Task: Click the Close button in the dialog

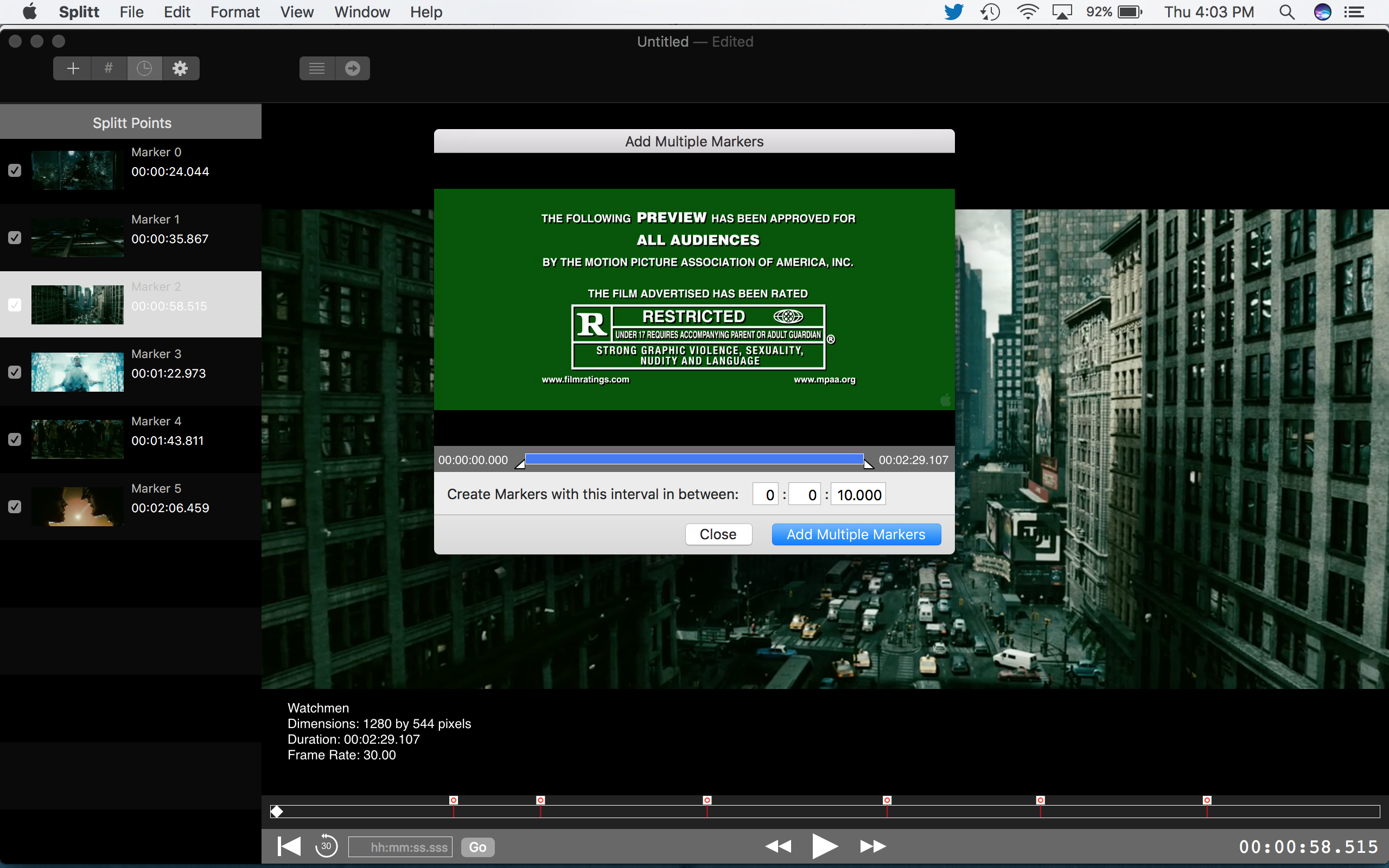Action: click(718, 534)
